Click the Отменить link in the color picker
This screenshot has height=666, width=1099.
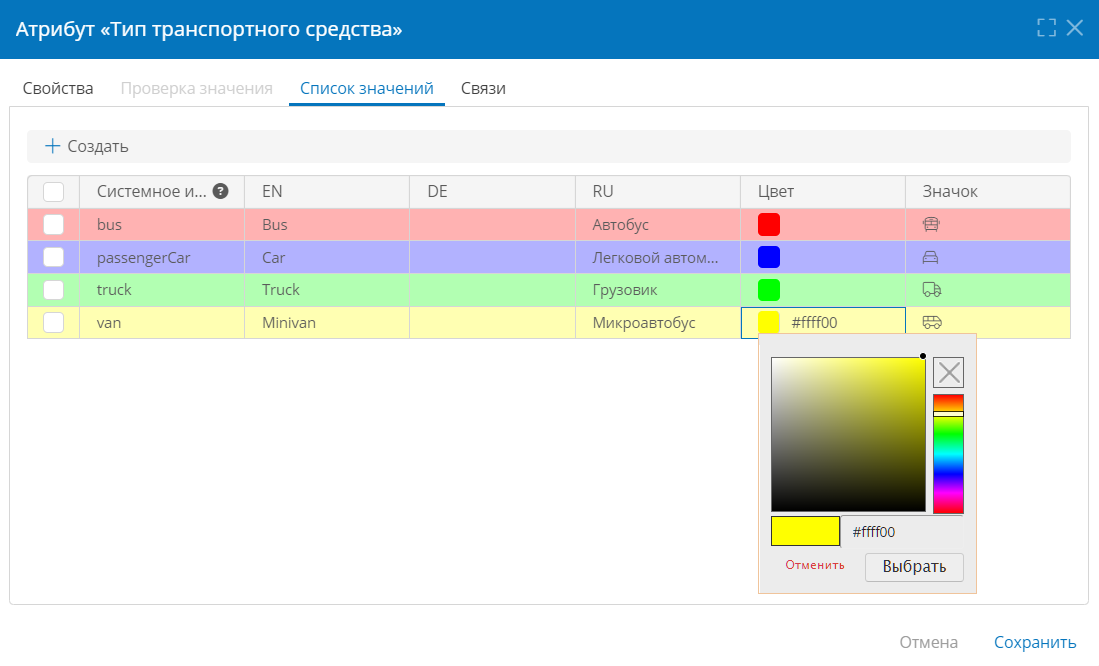click(x=814, y=565)
